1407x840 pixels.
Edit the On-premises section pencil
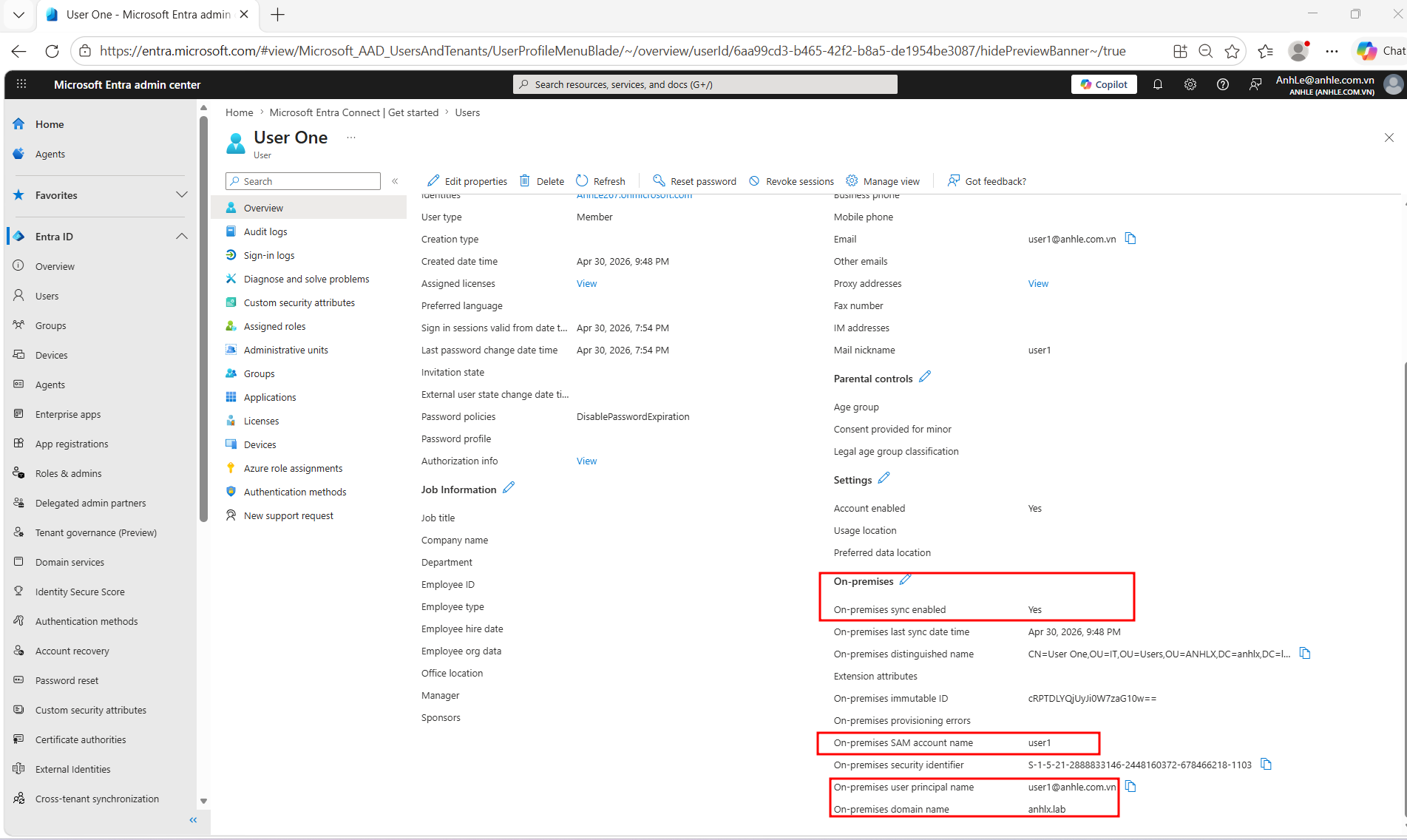[x=906, y=580]
